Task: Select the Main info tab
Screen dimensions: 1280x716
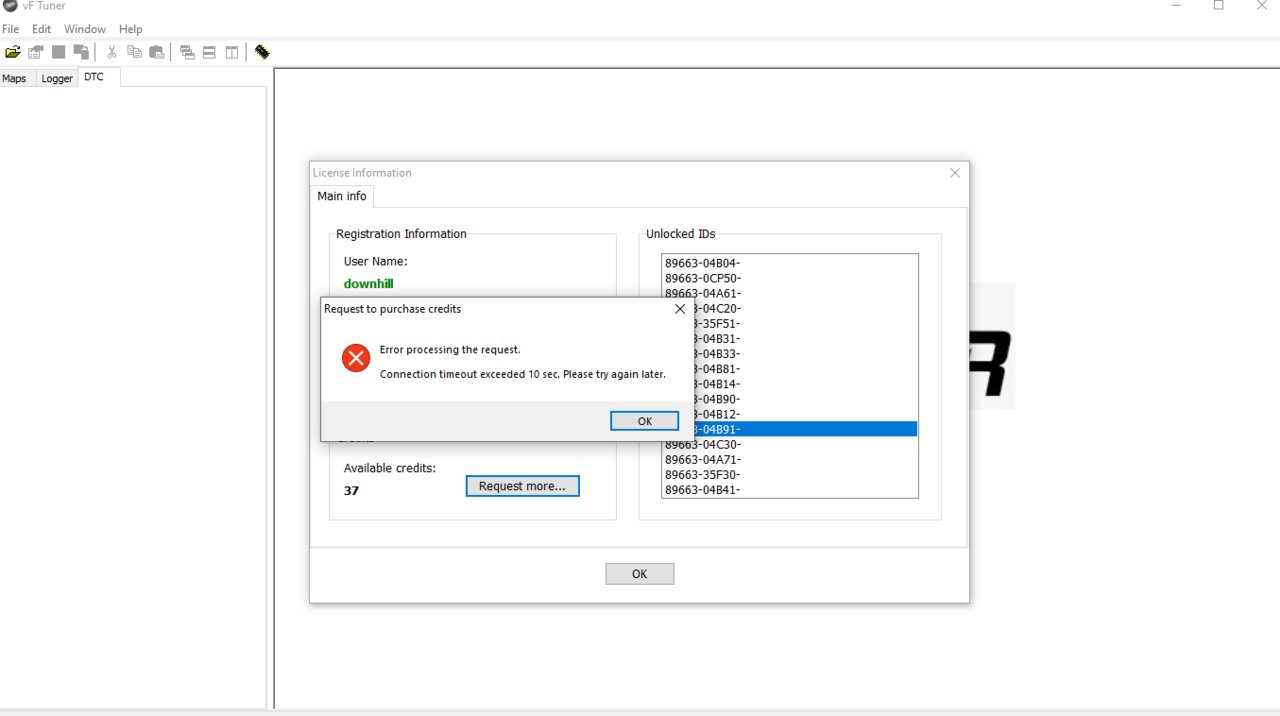Action: click(x=342, y=196)
